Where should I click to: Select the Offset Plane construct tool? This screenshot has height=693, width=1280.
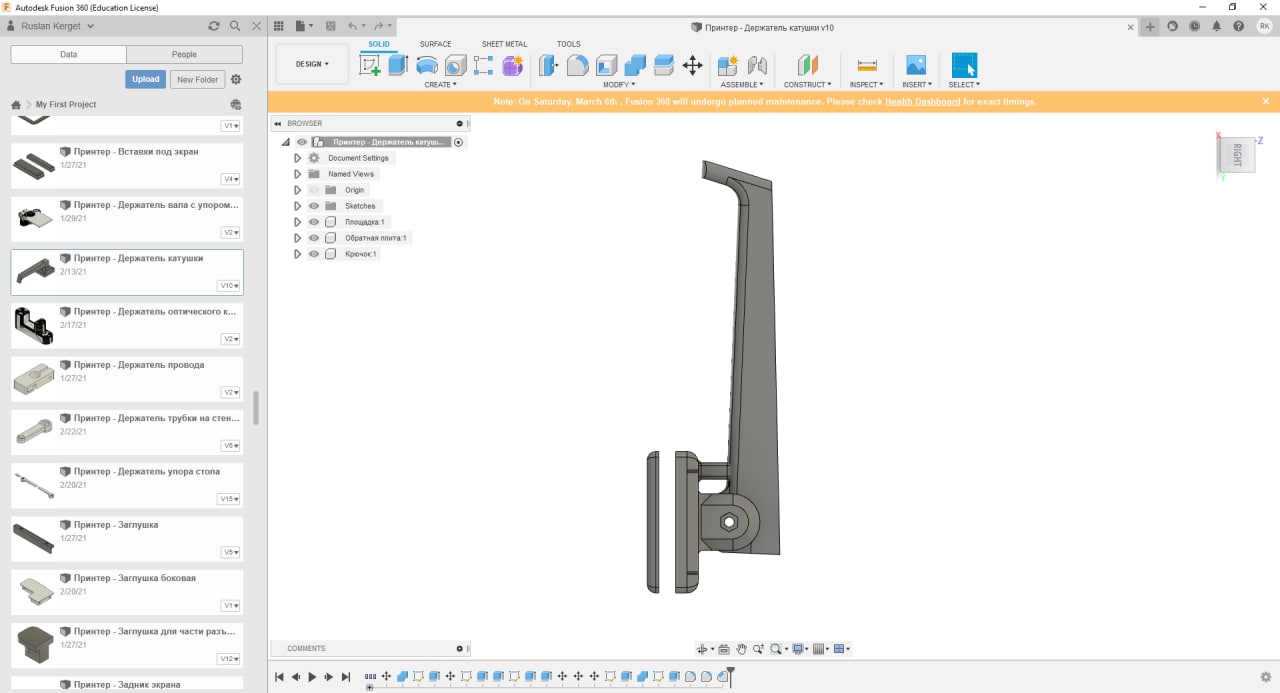point(808,66)
